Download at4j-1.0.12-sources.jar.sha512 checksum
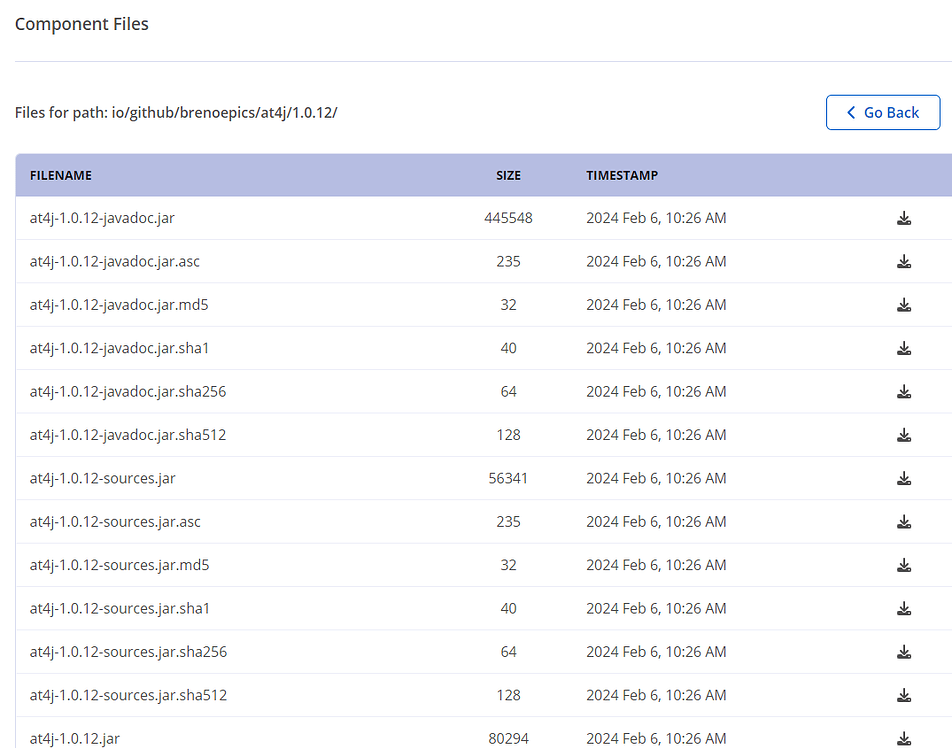Viewport: 952px width, 748px height. pos(904,695)
